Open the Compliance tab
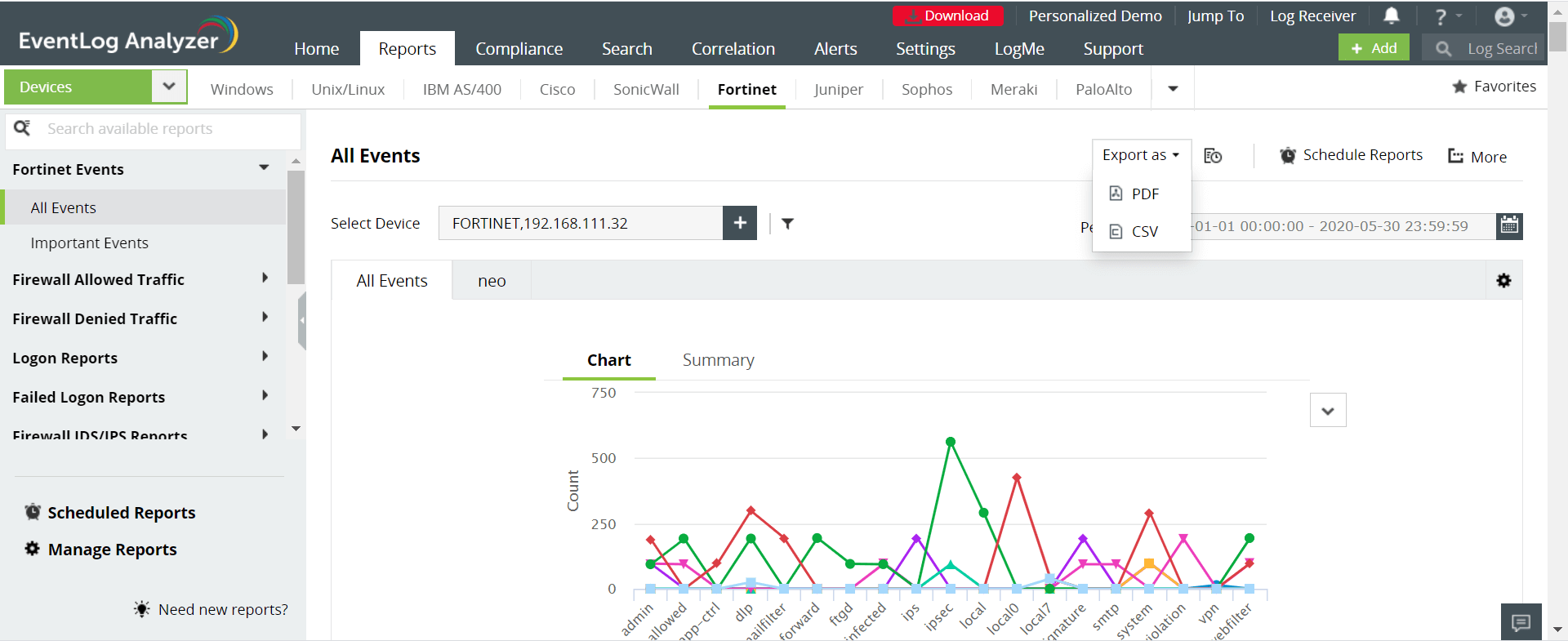This screenshot has height=641, width=1568. (519, 49)
